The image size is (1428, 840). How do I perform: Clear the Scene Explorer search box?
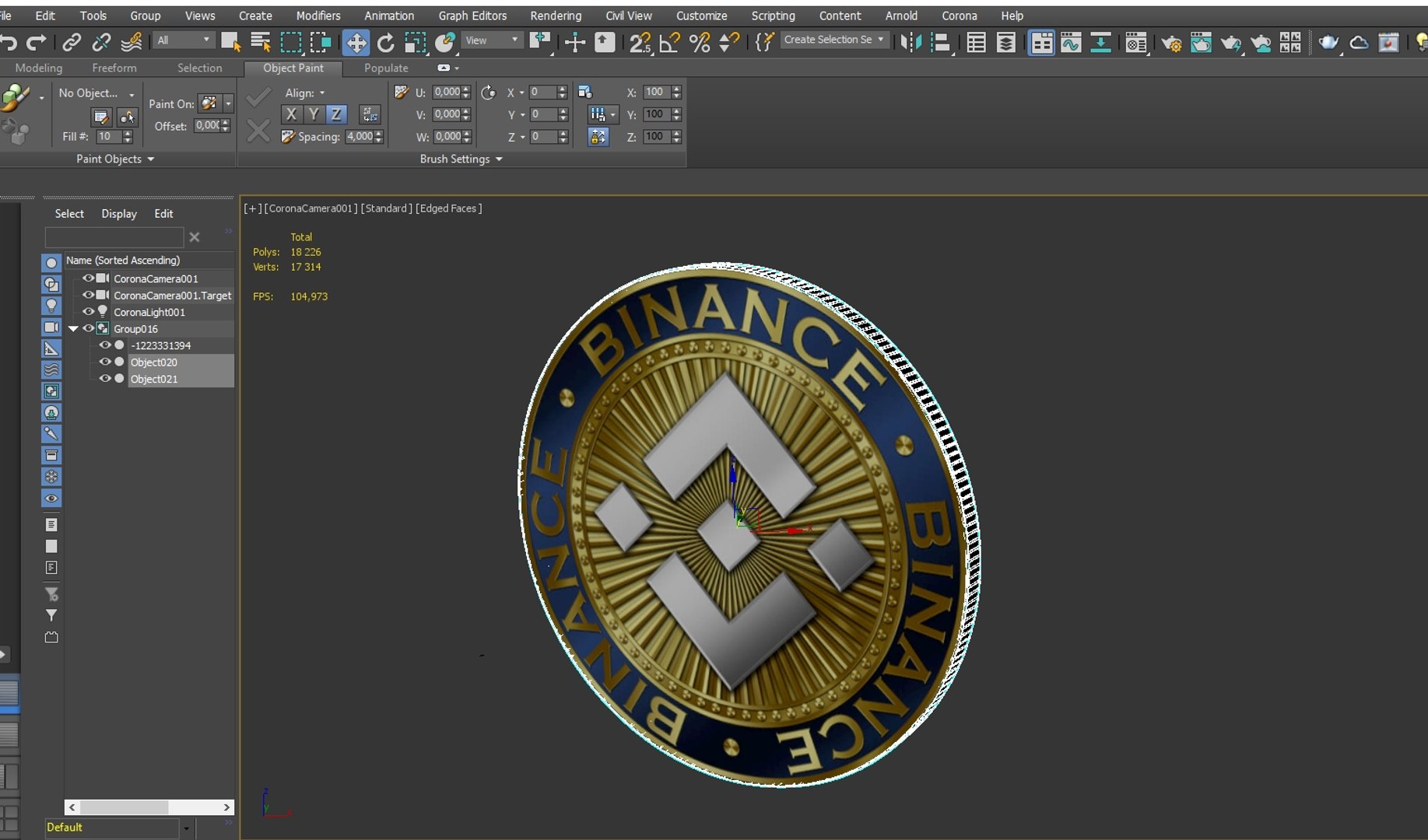(195, 237)
